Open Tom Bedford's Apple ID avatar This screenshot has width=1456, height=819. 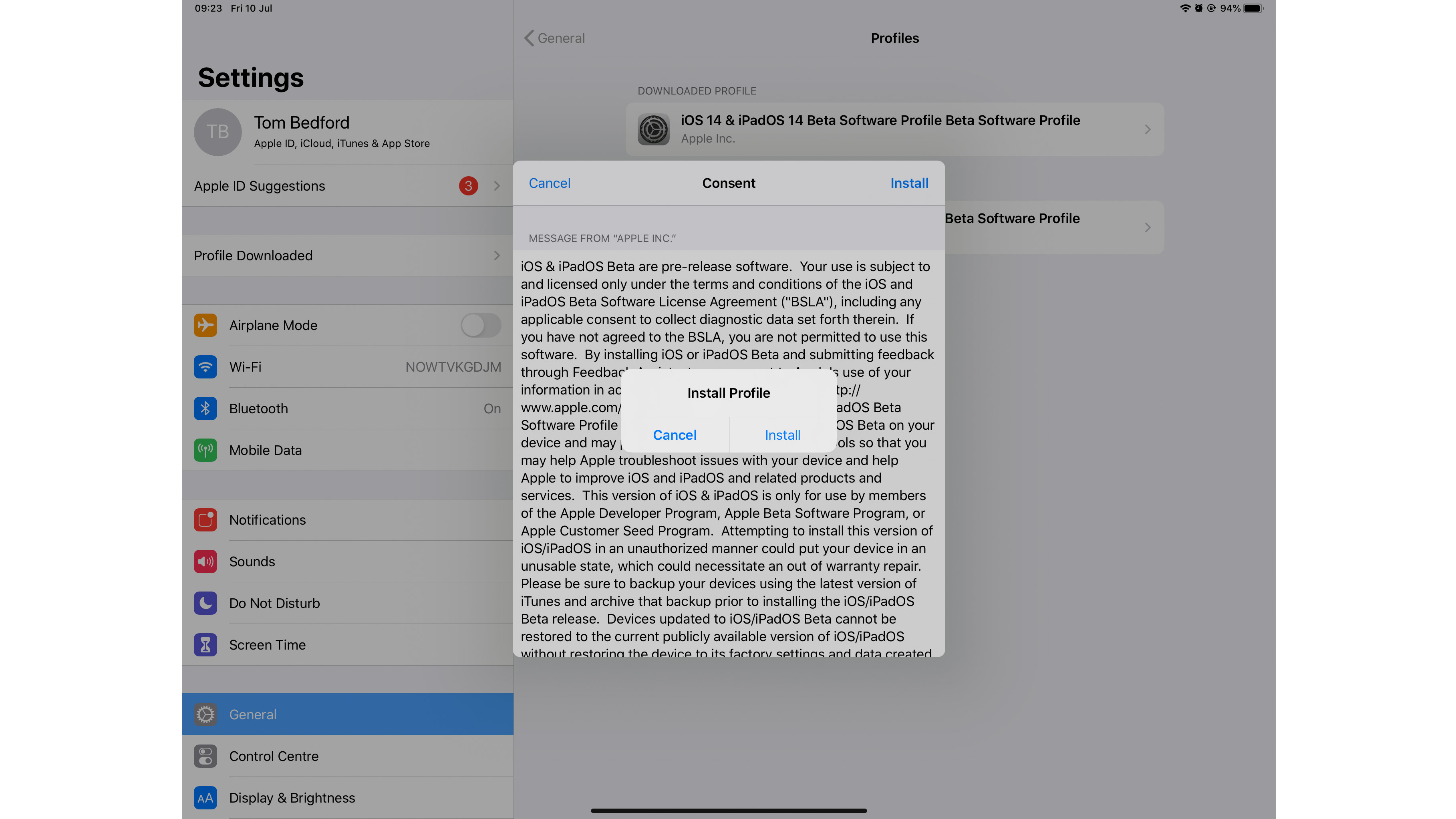tap(217, 132)
